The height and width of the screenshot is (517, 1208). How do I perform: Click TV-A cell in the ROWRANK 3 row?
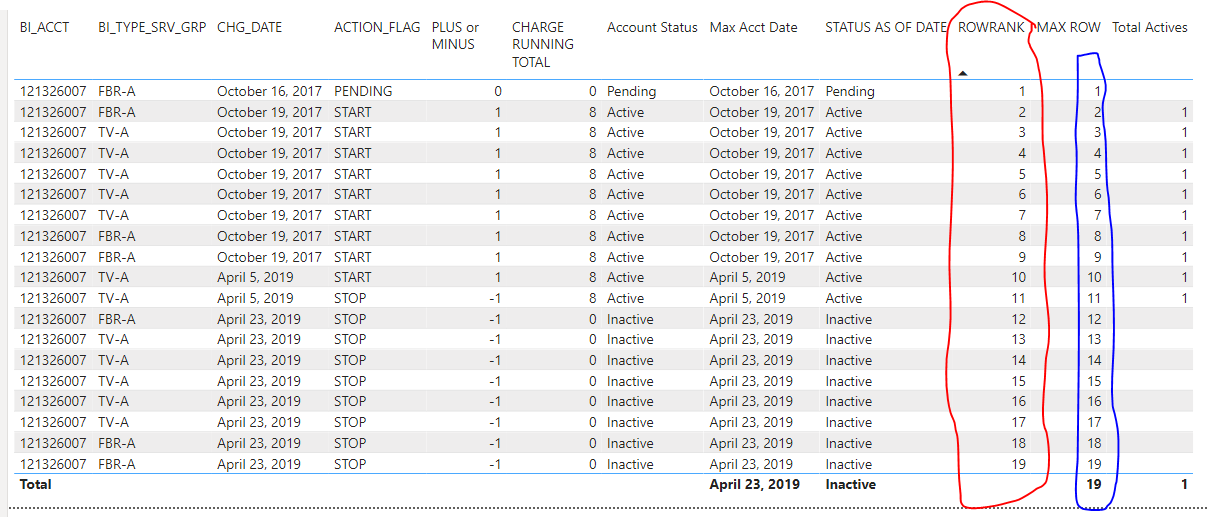coord(113,132)
